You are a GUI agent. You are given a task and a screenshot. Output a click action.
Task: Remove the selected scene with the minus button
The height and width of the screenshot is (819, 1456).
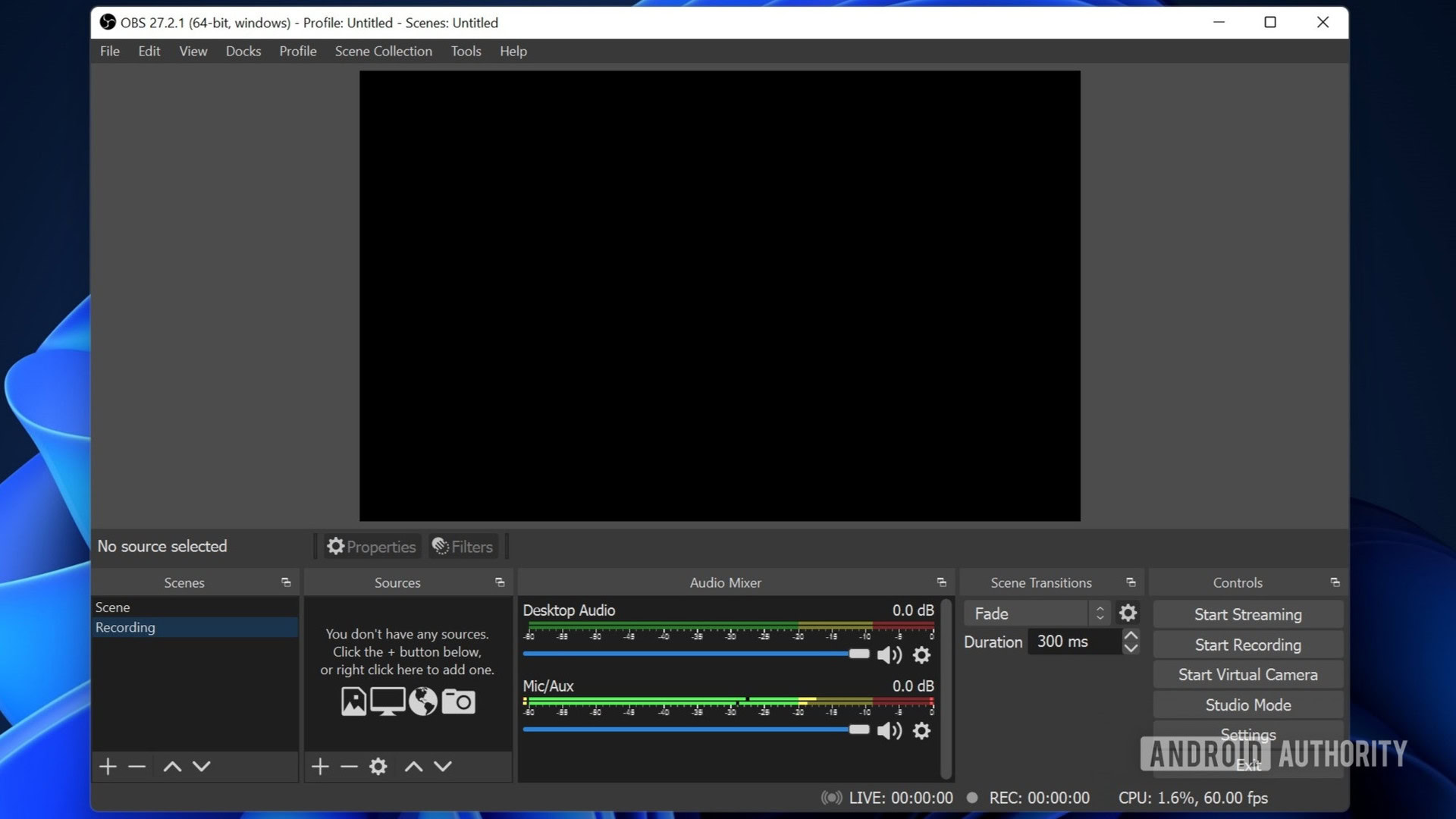[136, 767]
